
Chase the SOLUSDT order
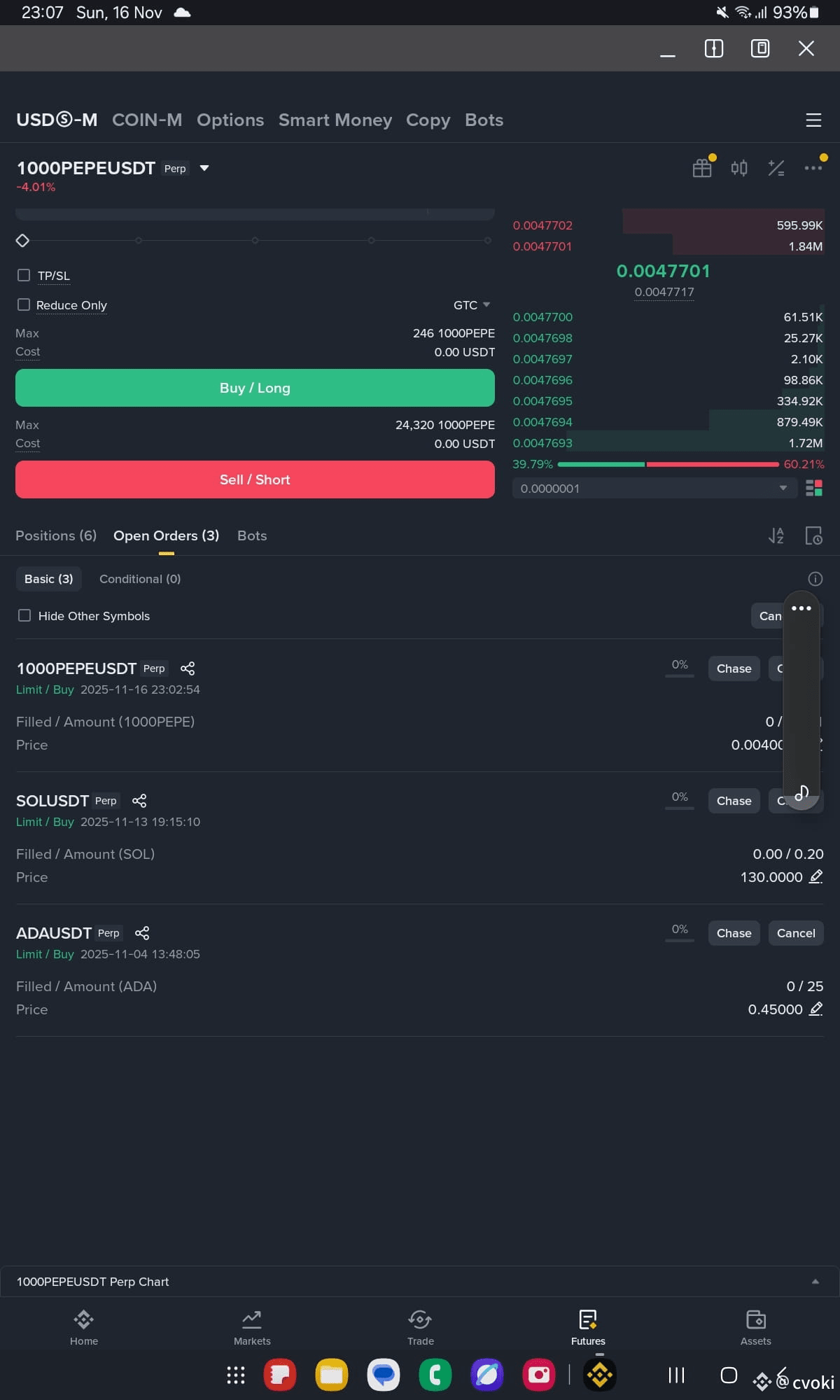tap(734, 801)
